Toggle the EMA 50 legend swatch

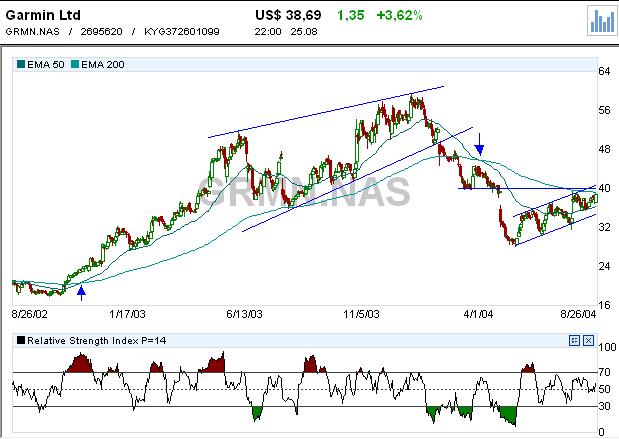tap(21, 64)
